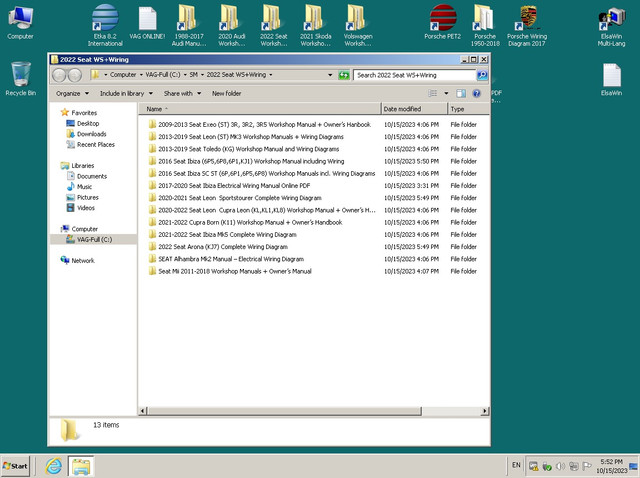Expand the SM breadcrumb arrow
The width and height of the screenshot is (640, 478).
(x=202, y=75)
